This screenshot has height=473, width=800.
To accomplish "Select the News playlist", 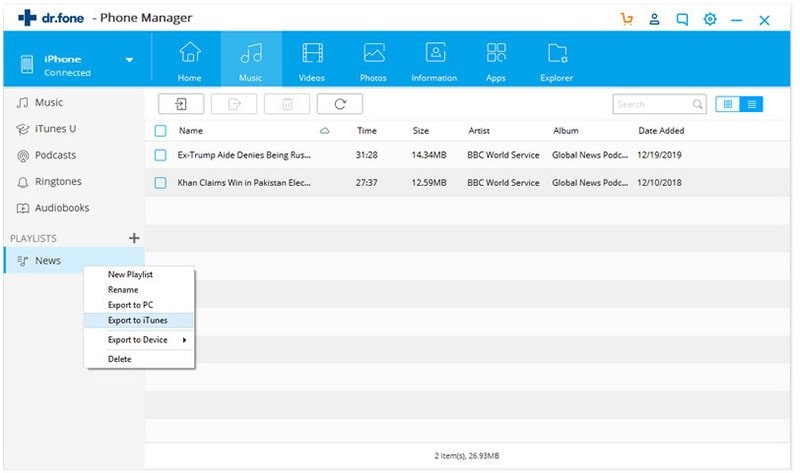I will click(74, 260).
